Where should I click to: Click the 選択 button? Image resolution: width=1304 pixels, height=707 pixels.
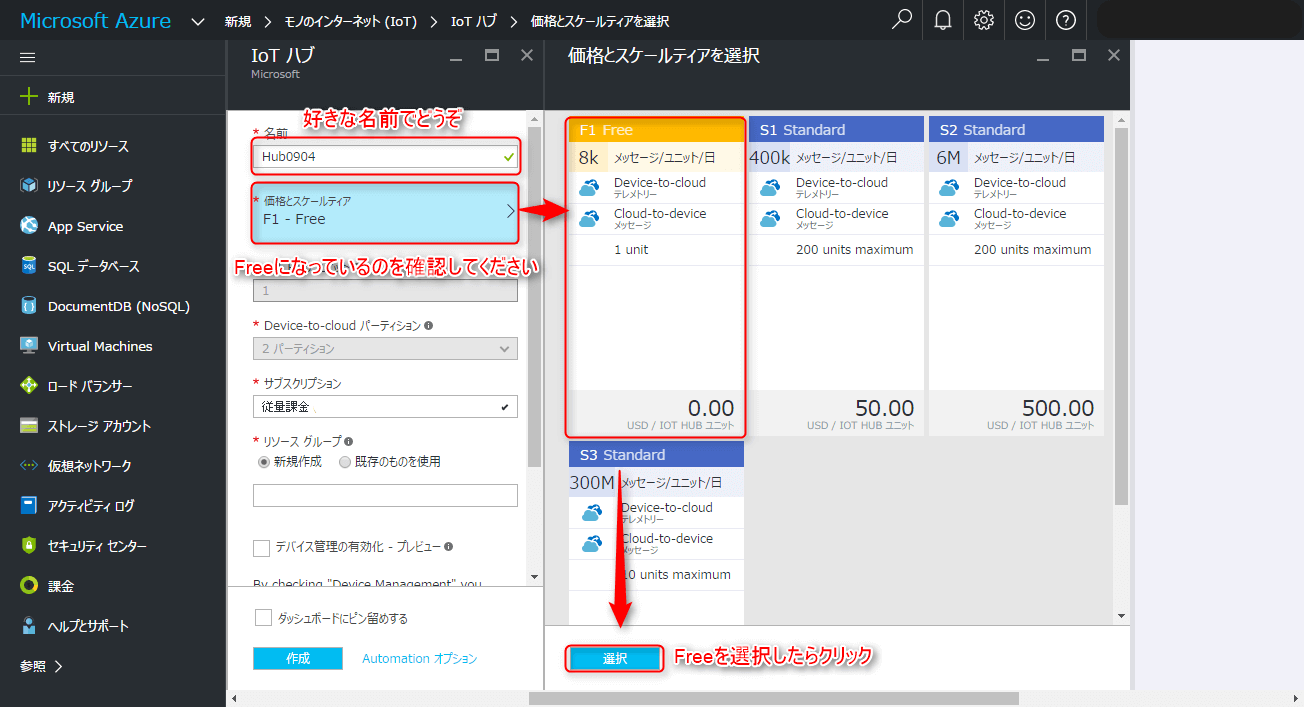(615, 658)
